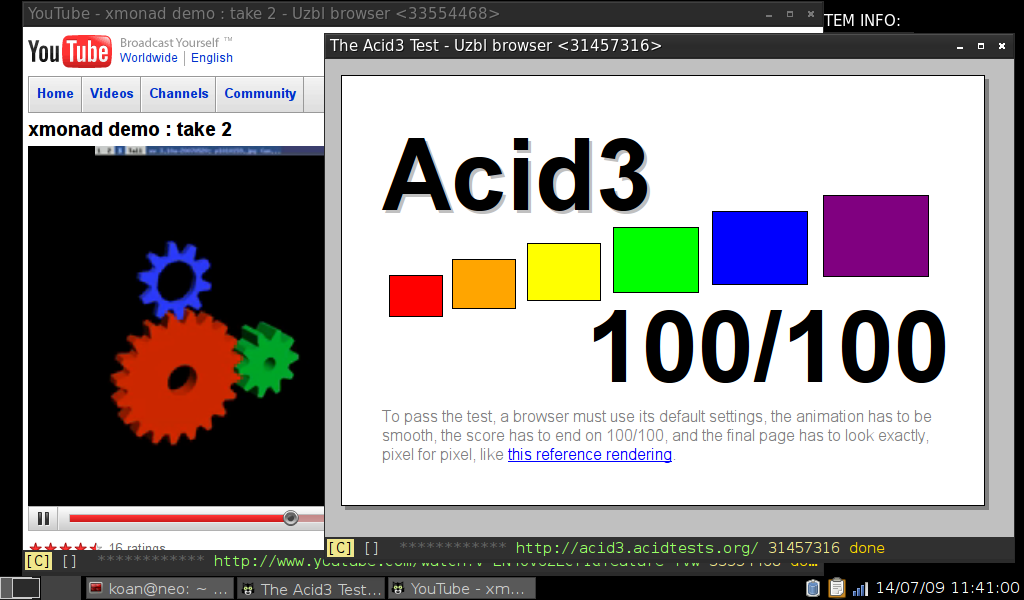Open the 'this reference rendering' link
The width and height of the screenshot is (1024, 600).
pyautogui.click(x=589, y=455)
